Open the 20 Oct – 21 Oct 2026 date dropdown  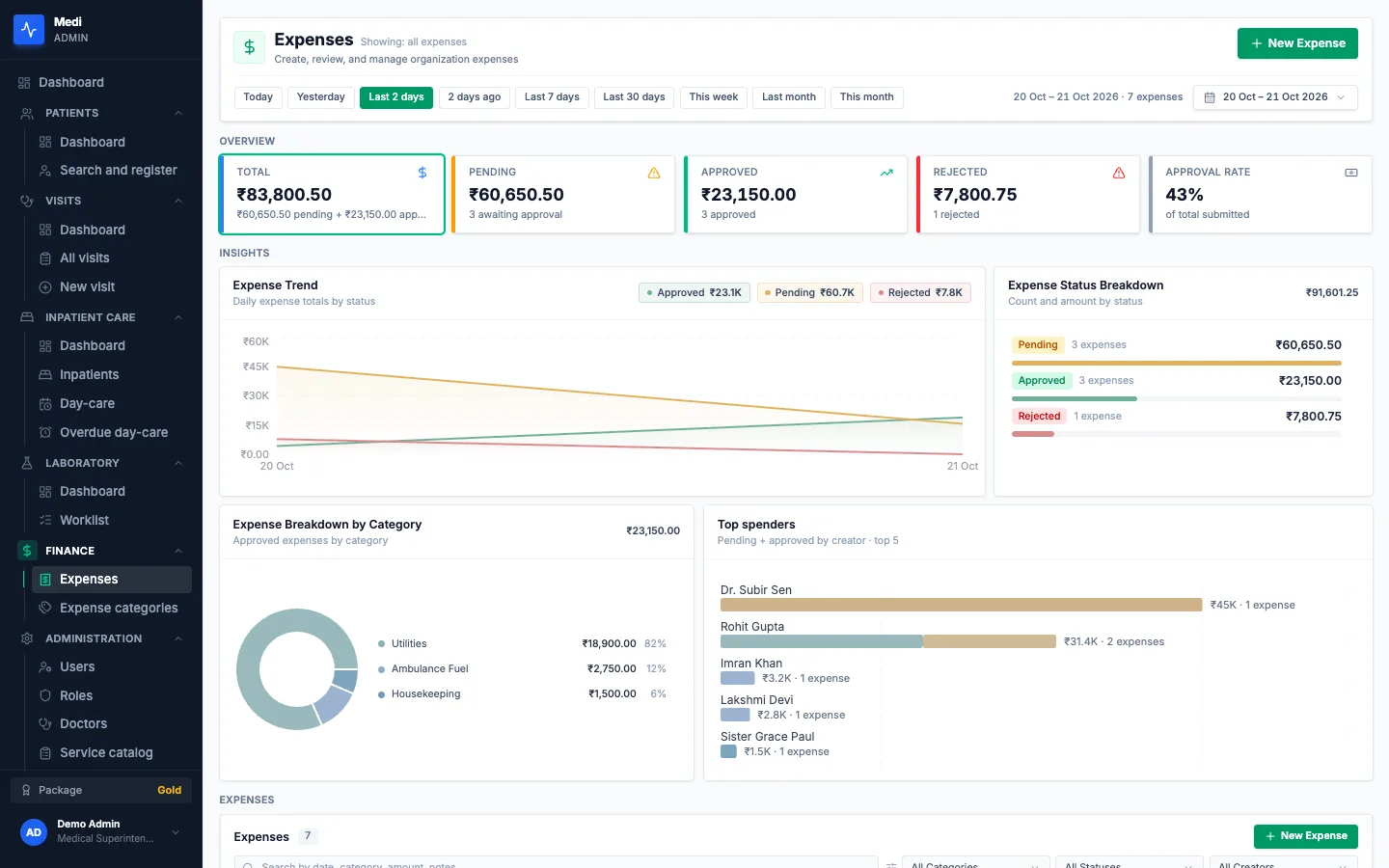pyautogui.click(x=1275, y=97)
